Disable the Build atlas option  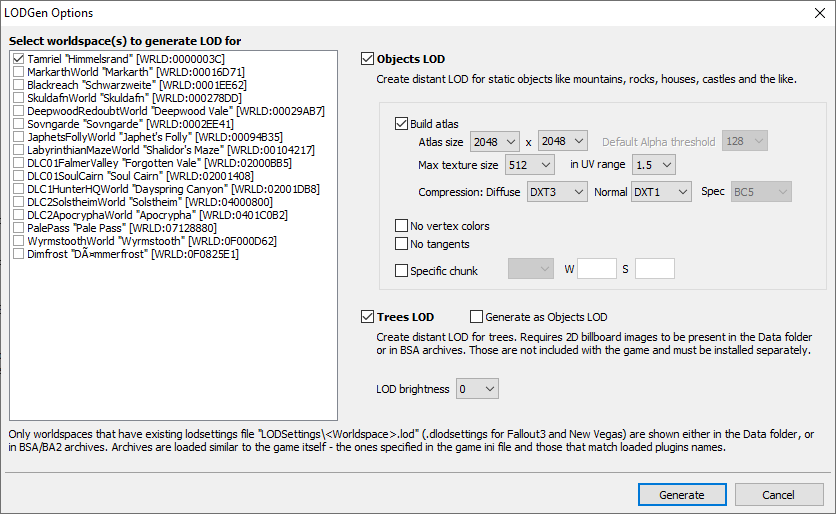[402, 124]
